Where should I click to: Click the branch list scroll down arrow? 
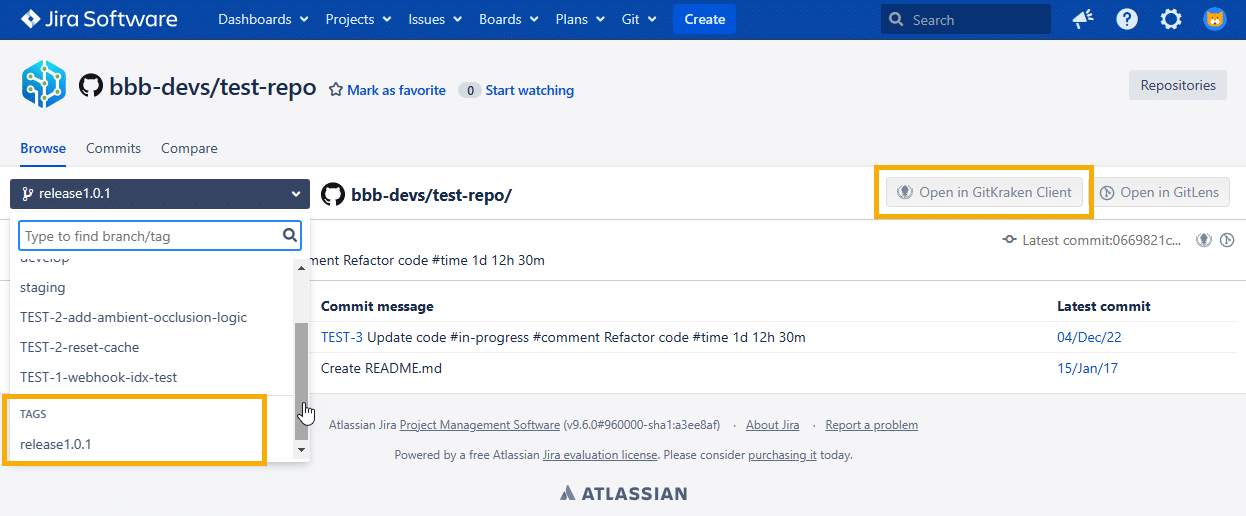(301, 450)
